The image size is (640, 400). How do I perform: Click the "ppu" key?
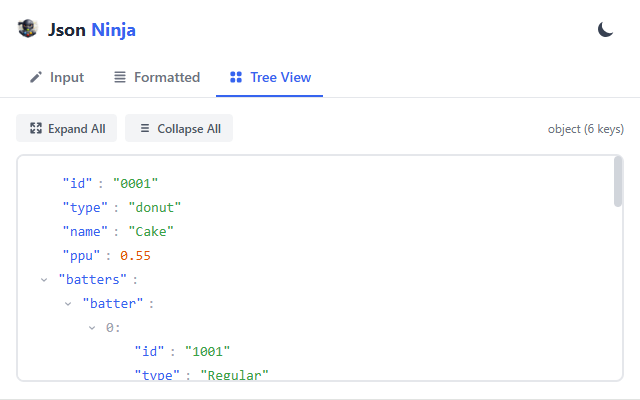81,256
